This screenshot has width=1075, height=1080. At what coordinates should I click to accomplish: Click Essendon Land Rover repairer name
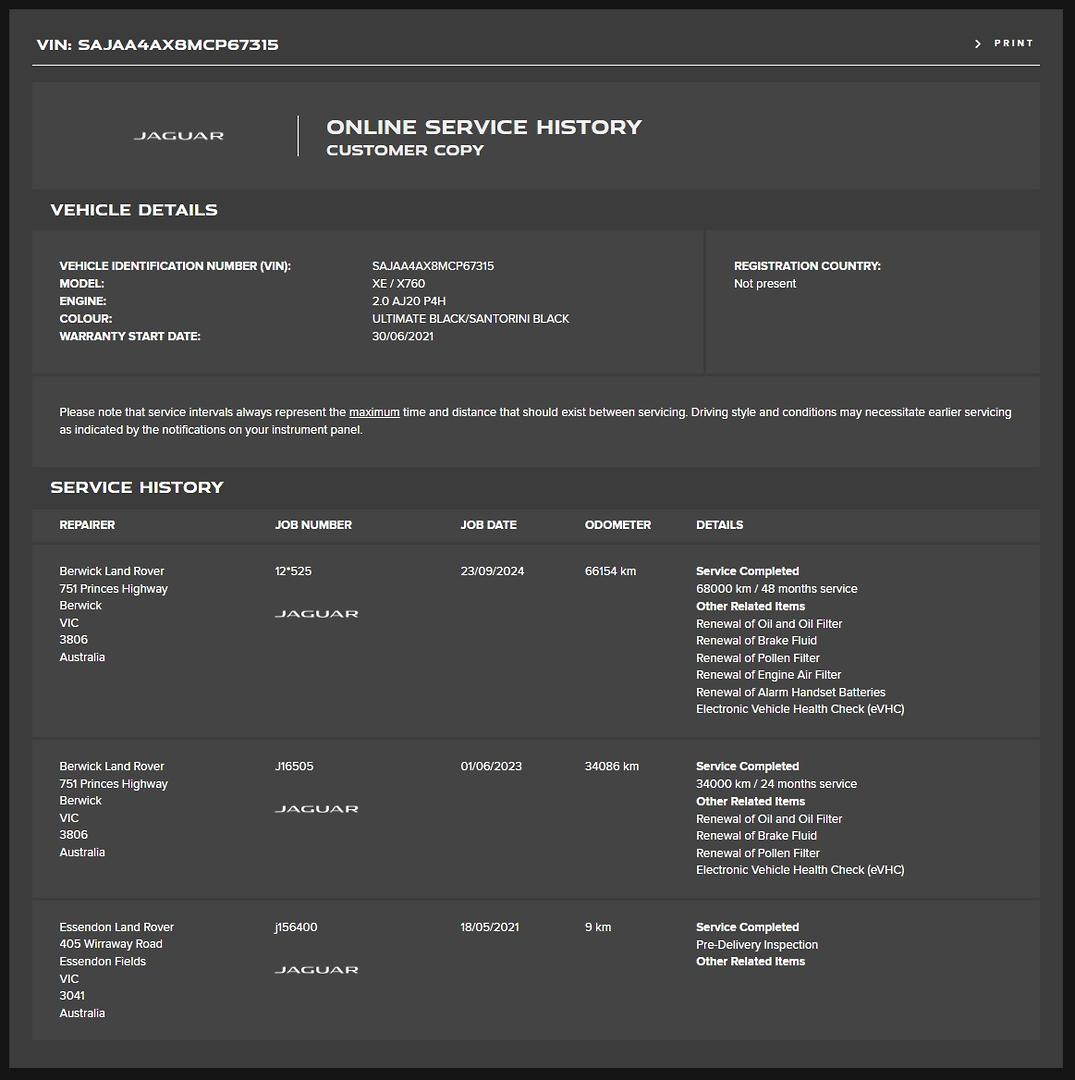[116, 927]
